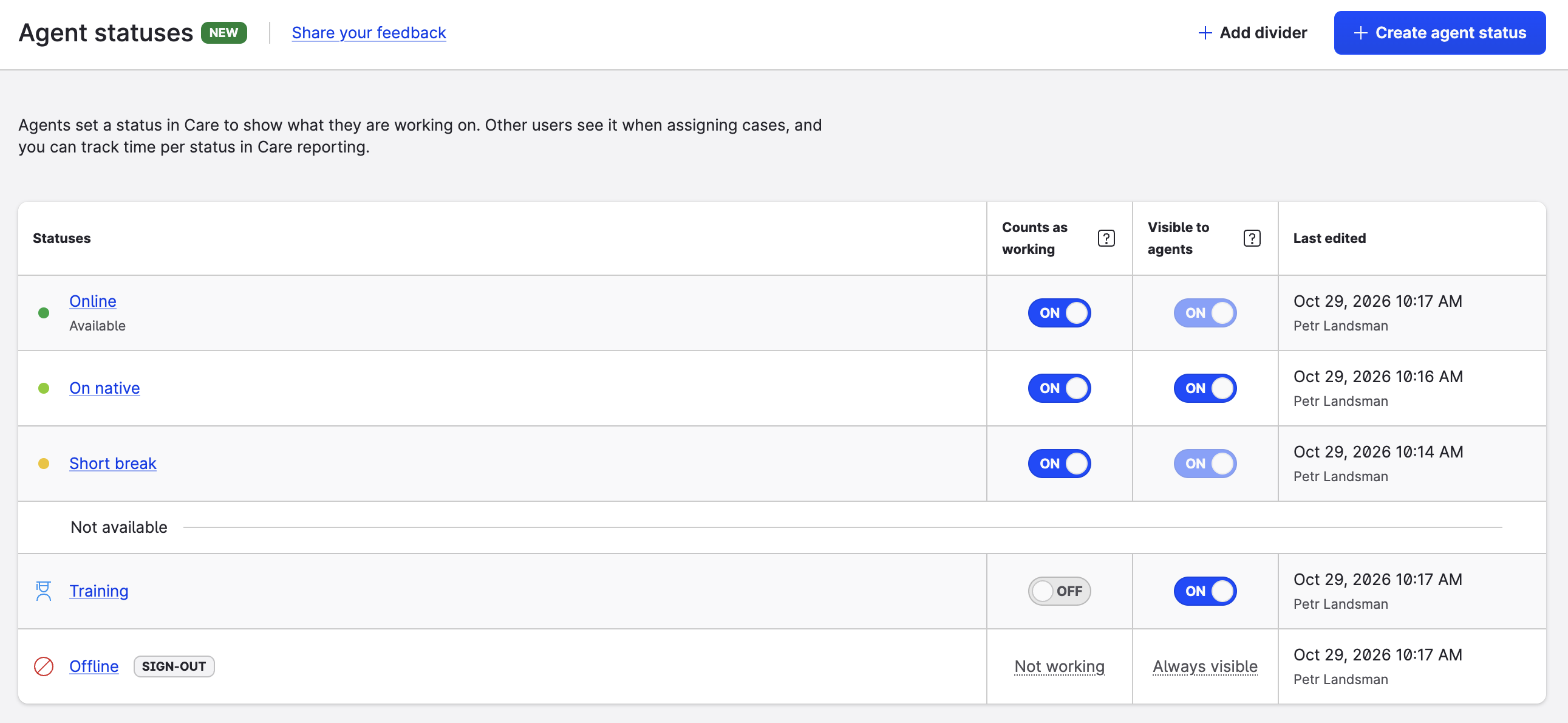1568x723 pixels.
Task: Open the Training status
Action: 98,591
